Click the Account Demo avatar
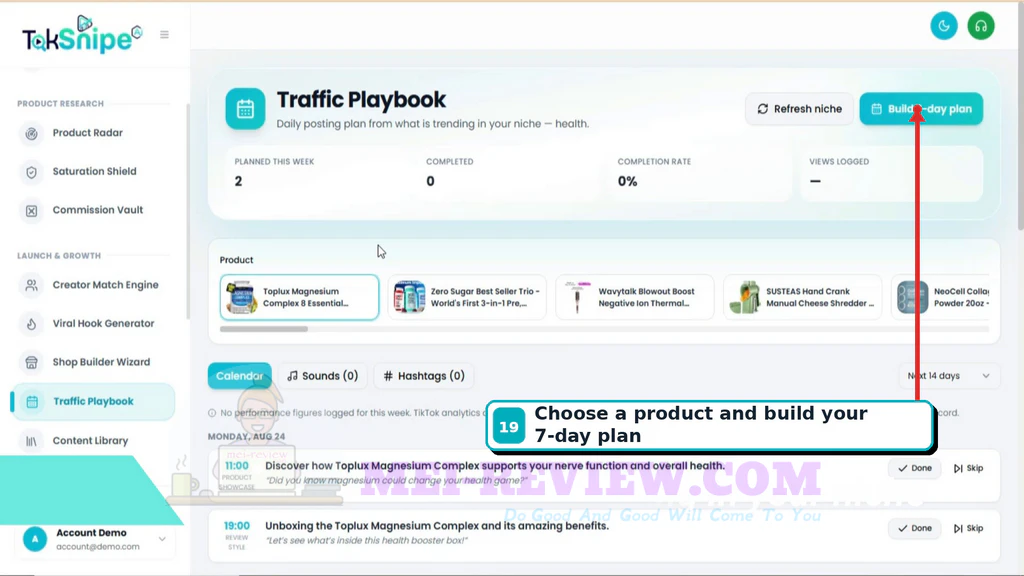Viewport: 1024px width, 576px height. pyautogui.click(x=35, y=539)
